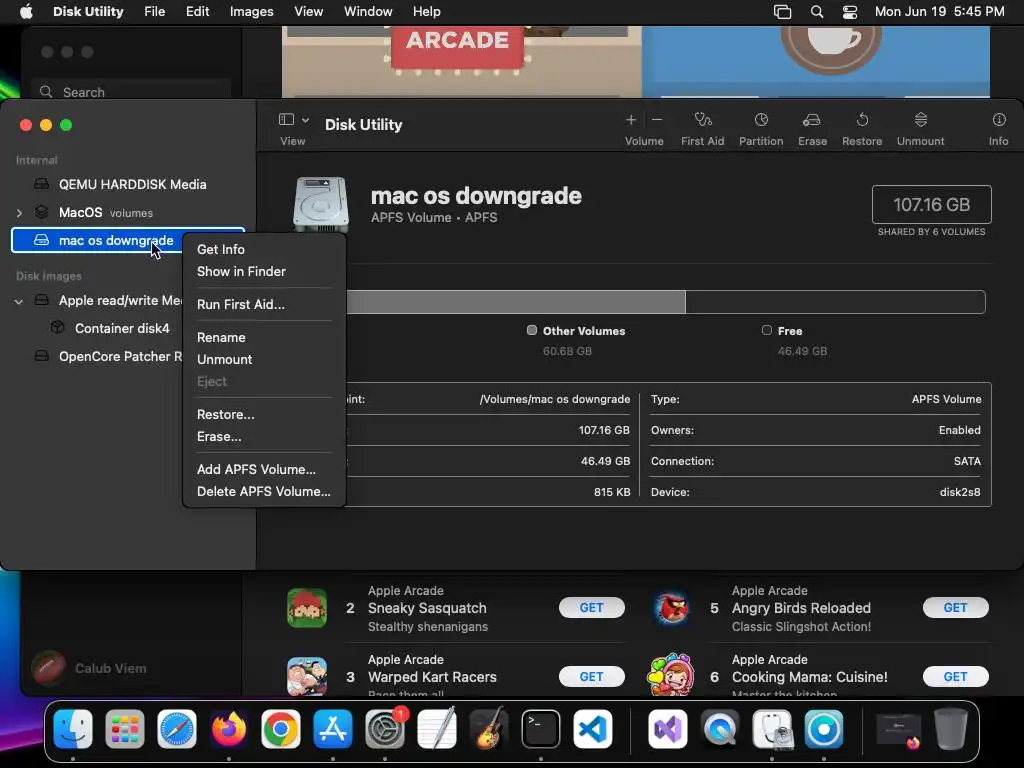This screenshot has width=1024, height=768.
Task: Open the Partition toolbar tool
Action: pos(761,120)
